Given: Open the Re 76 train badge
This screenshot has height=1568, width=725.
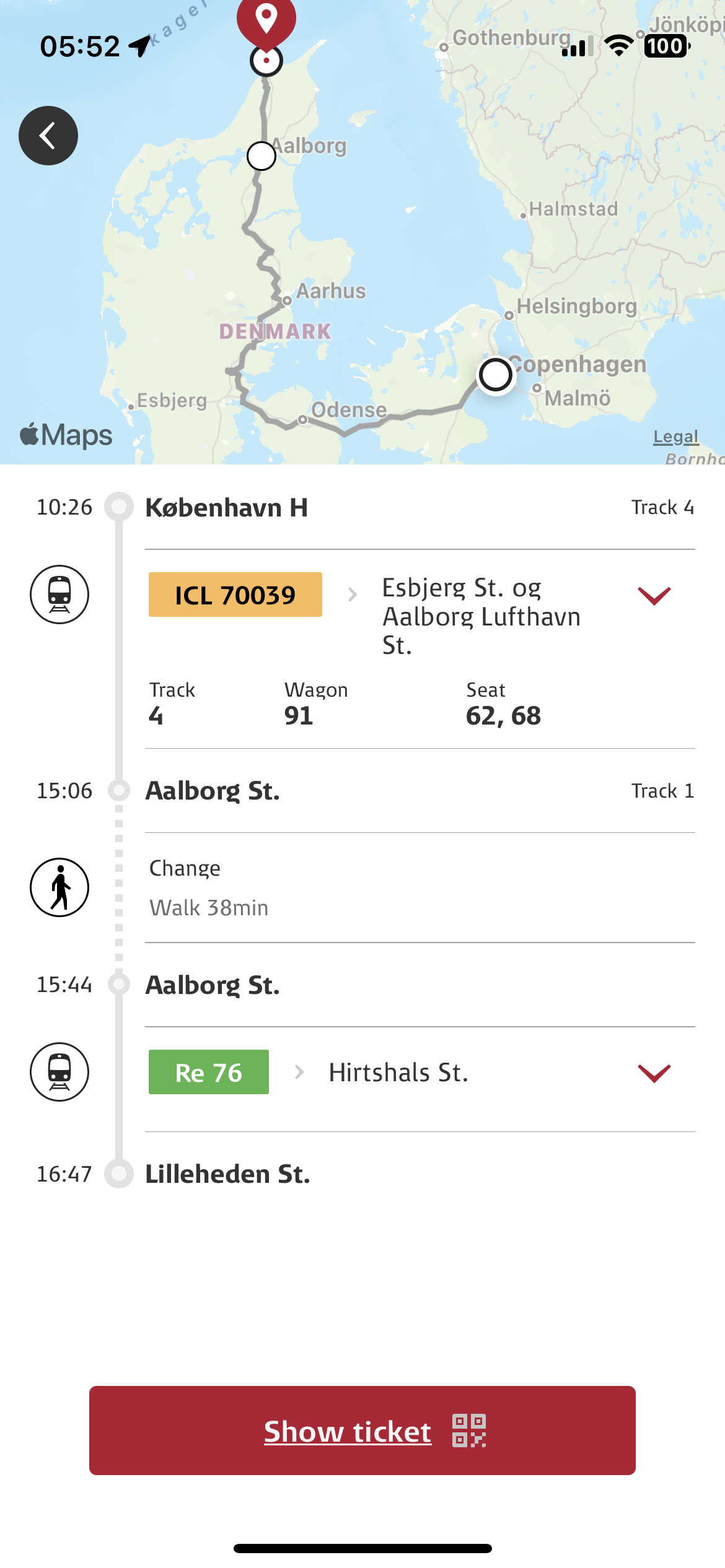Looking at the screenshot, I should tap(209, 1072).
